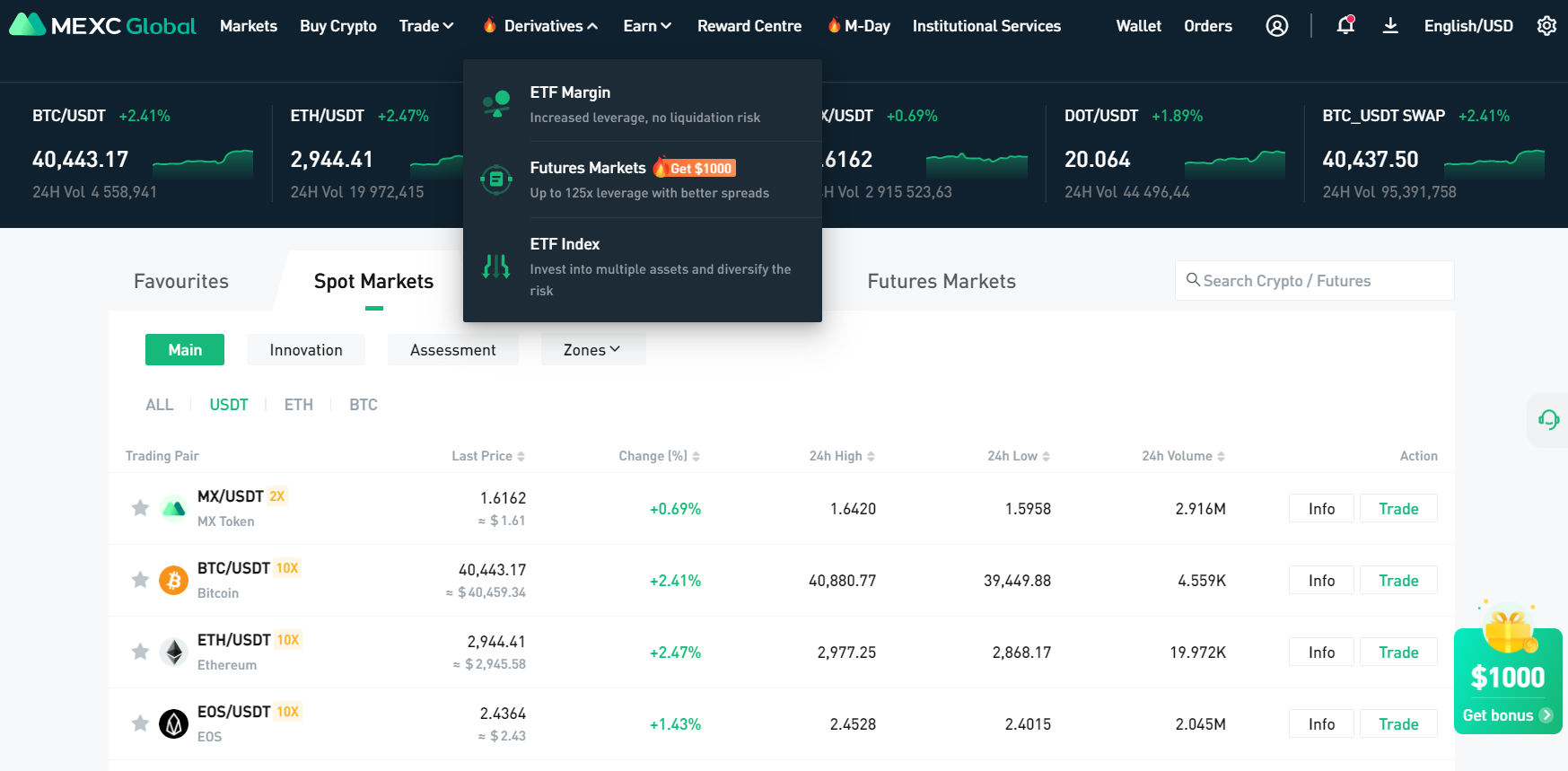
Task: Expand the Earn dropdown menu
Action: [647, 26]
